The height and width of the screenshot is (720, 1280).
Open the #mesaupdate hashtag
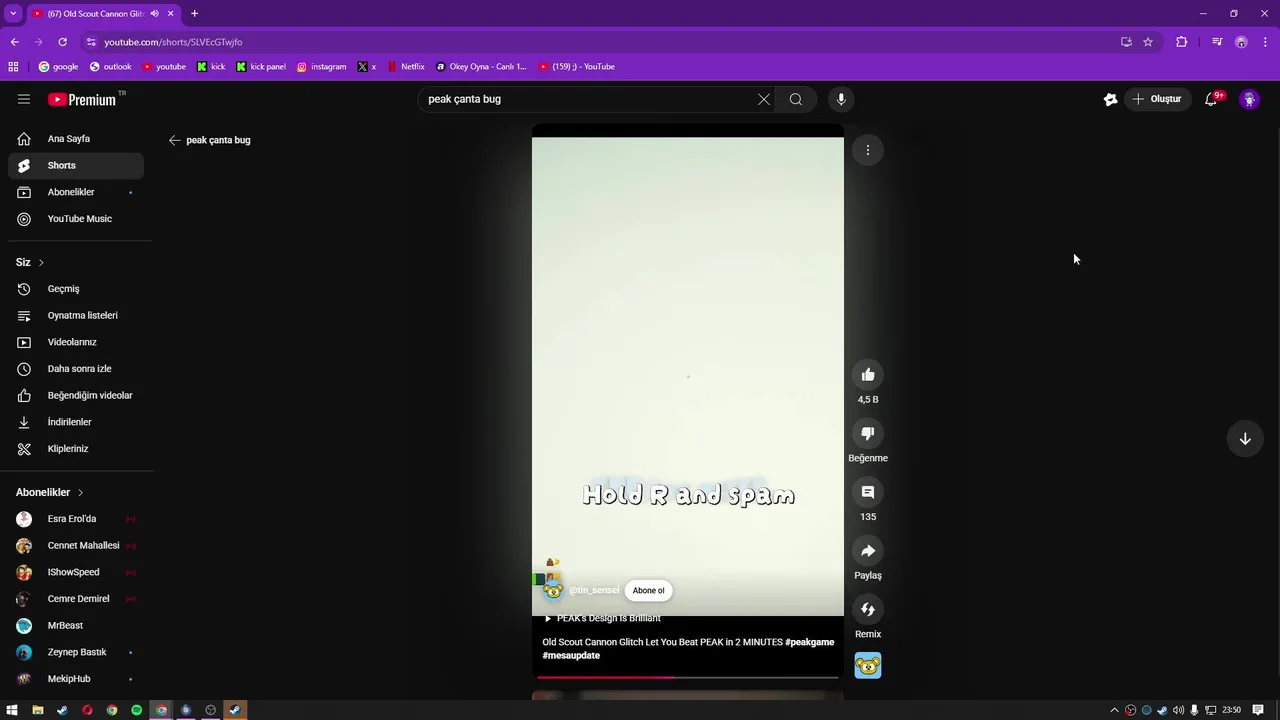(x=571, y=655)
